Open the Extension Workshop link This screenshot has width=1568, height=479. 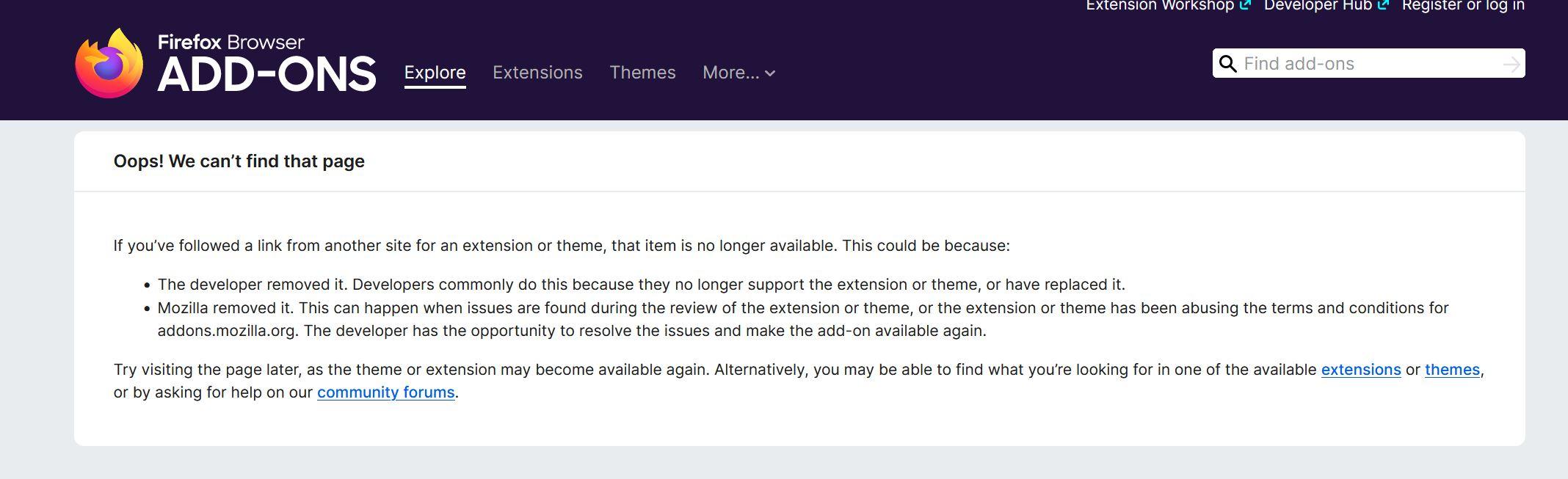tap(1160, 6)
